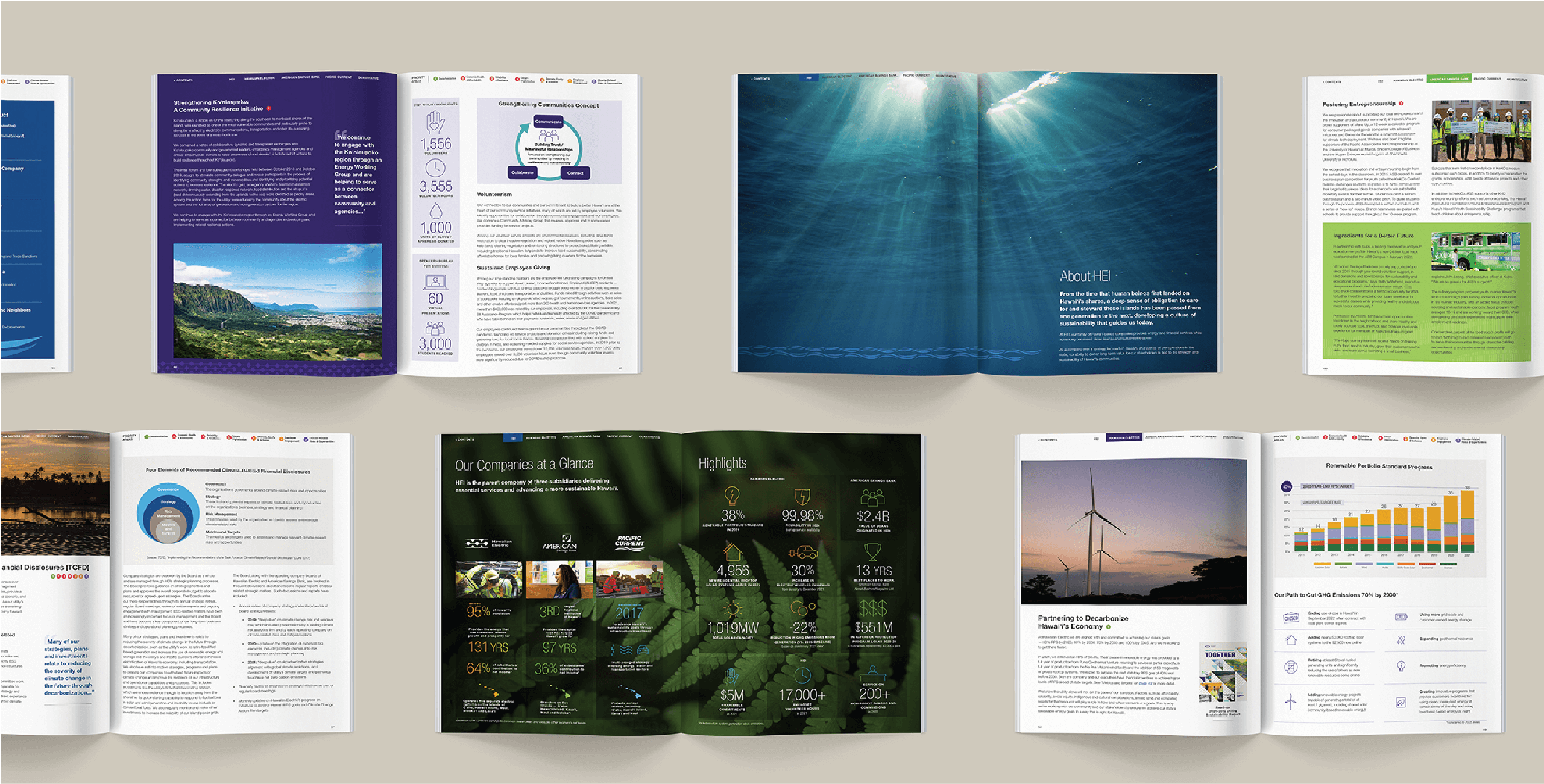
Task: Click the 40% circle badge on the RPS chart
Action: click(x=1287, y=487)
